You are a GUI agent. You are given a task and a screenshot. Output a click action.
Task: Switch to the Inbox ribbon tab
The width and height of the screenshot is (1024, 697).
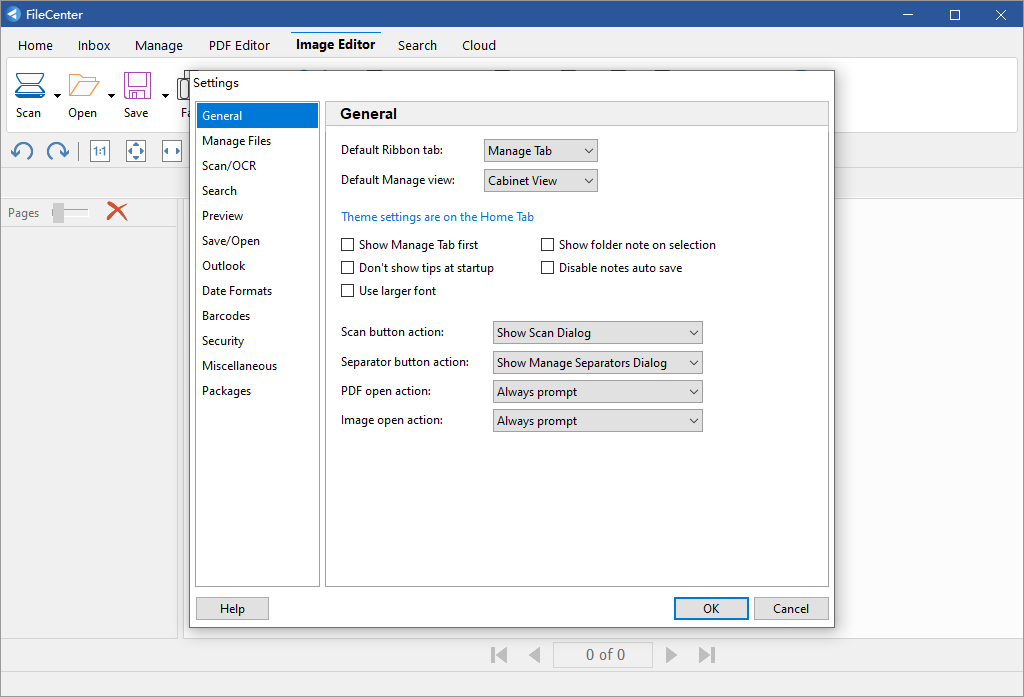click(94, 46)
